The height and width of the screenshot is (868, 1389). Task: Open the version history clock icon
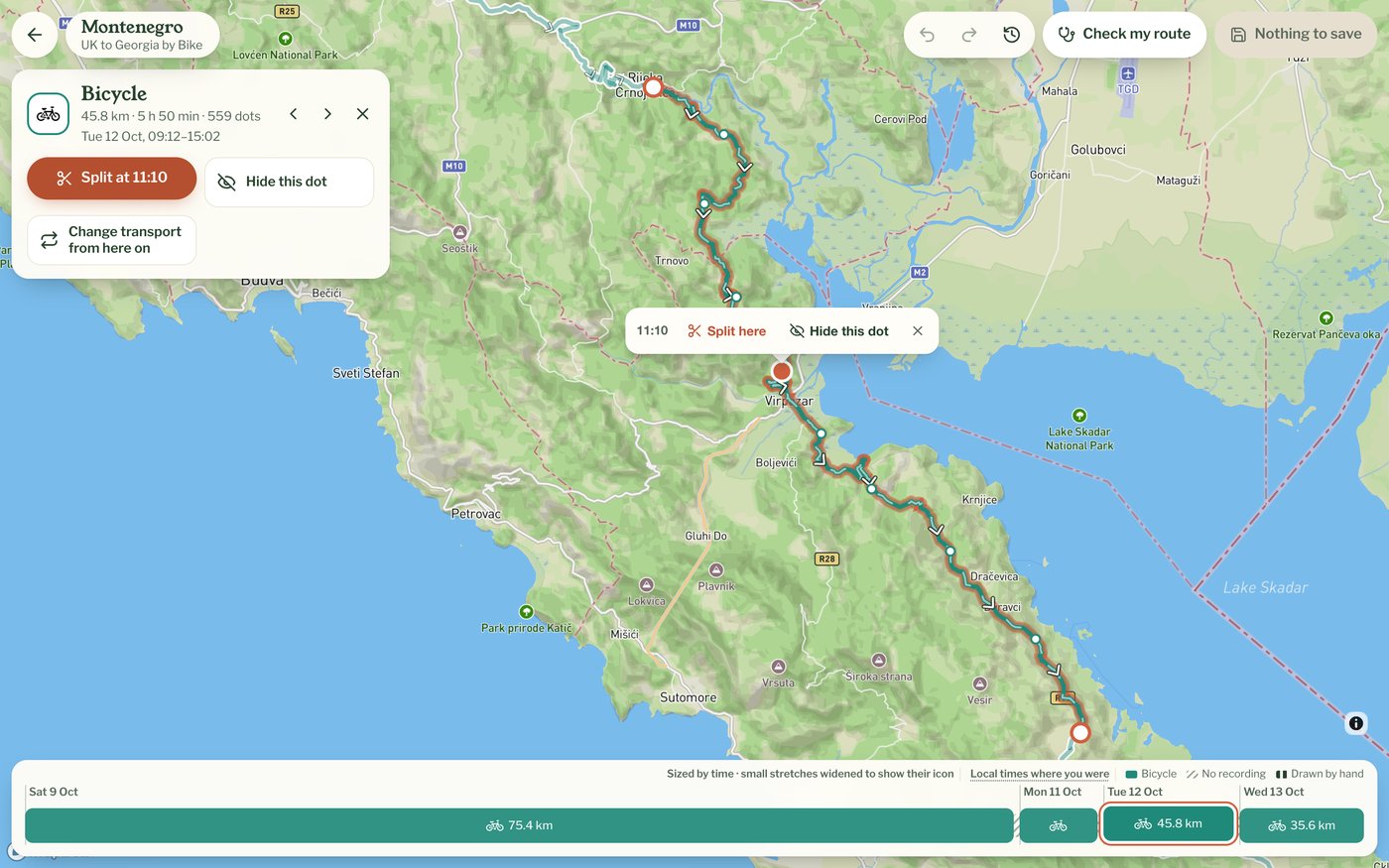[x=1011, y=35]
